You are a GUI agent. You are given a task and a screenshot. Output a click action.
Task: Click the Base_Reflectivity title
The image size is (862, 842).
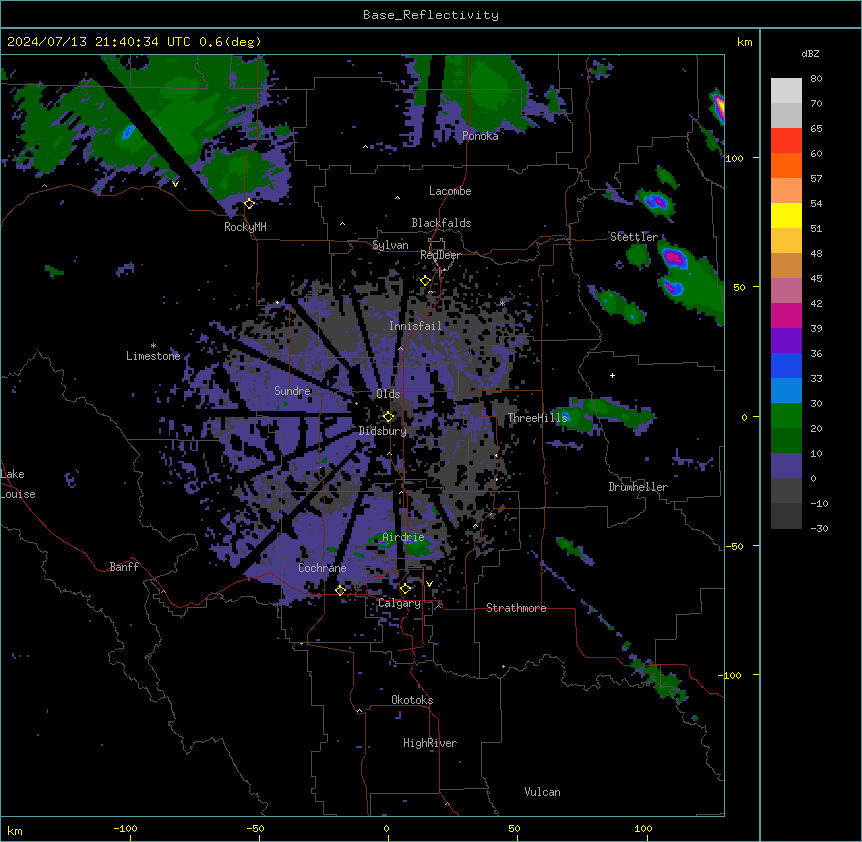click(x=431, y=15)
